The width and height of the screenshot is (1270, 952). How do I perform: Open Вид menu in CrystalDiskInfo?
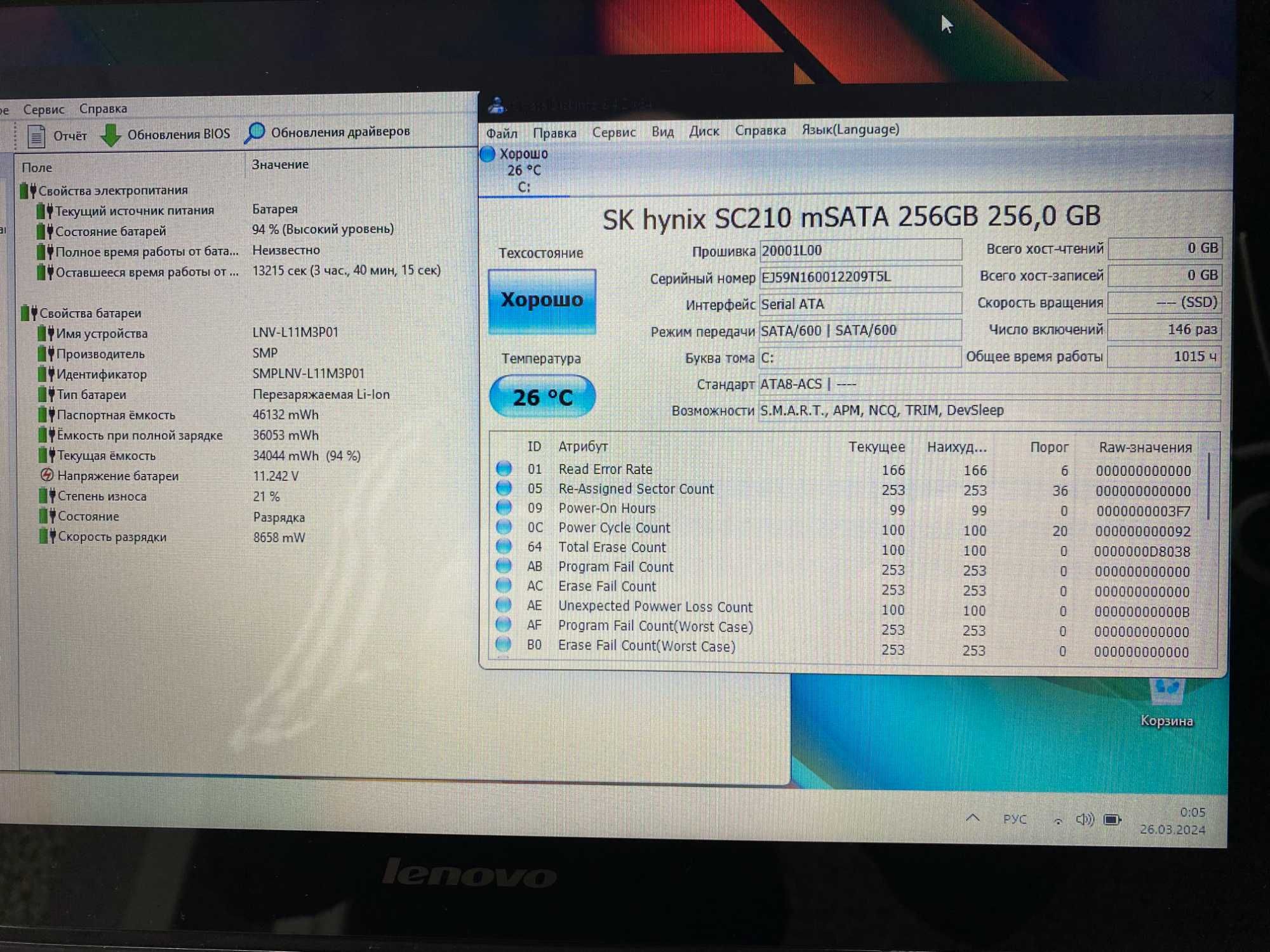point(662,131)
